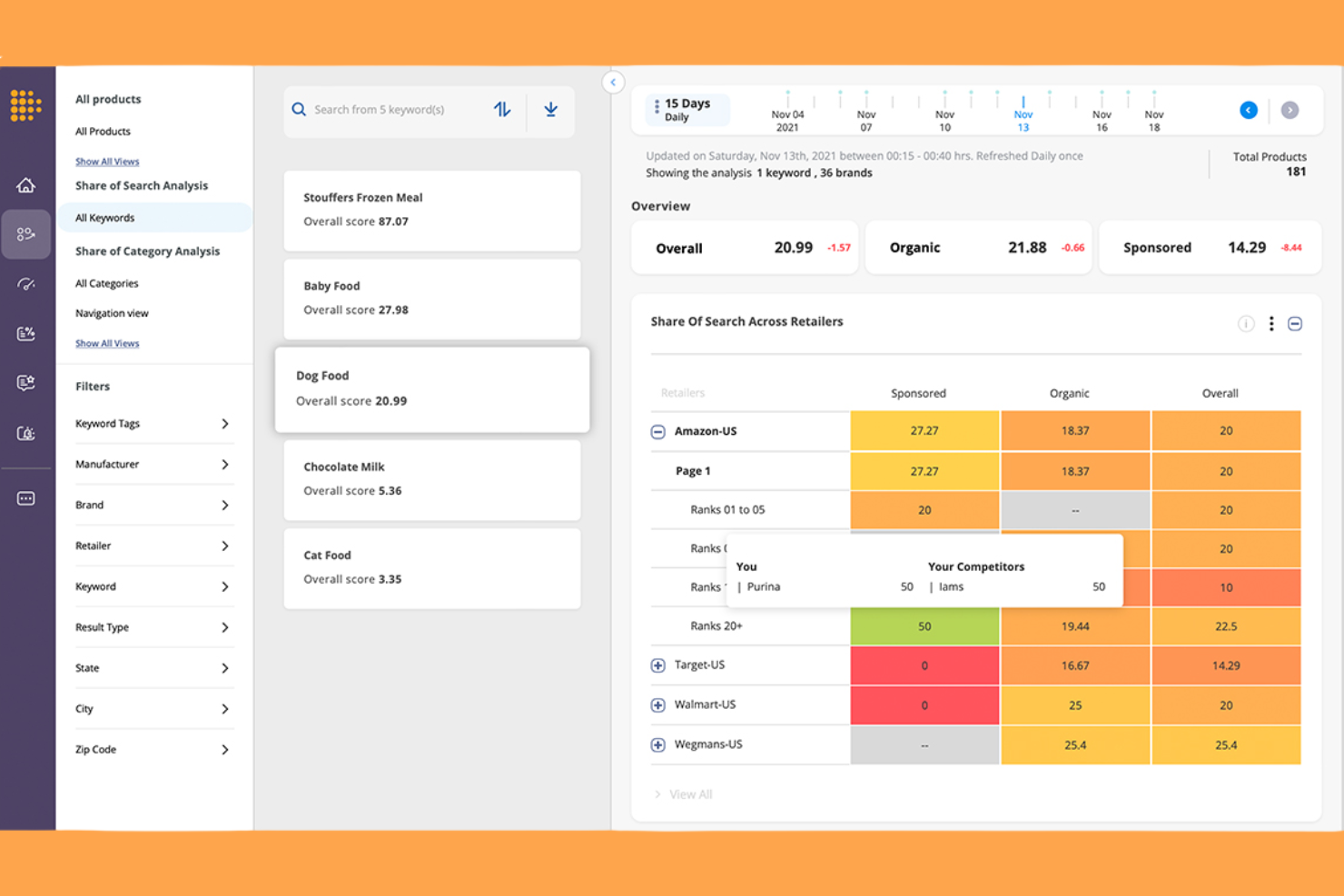This screenshot has height=896, width=1344.
Task: Download keyword data using the export icon
Action: 550,109
